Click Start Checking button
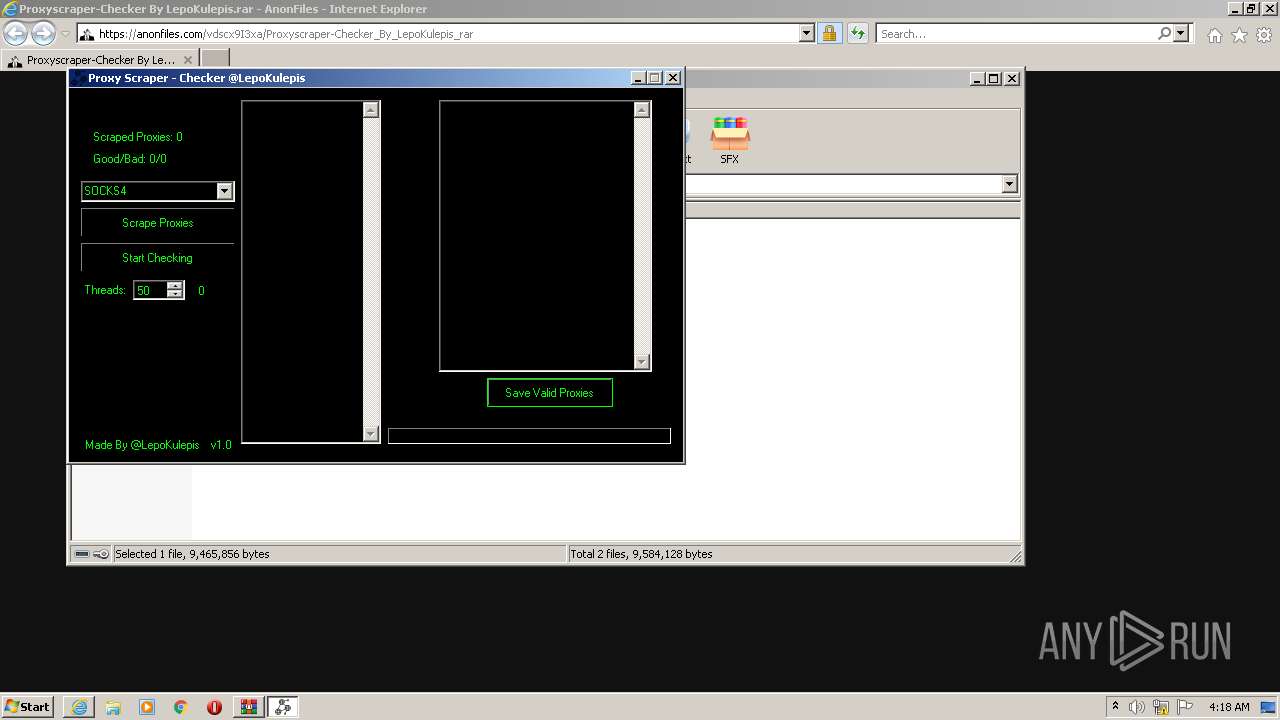The width and height of the screenshot is (1280, 720). (x=157, y=258)
